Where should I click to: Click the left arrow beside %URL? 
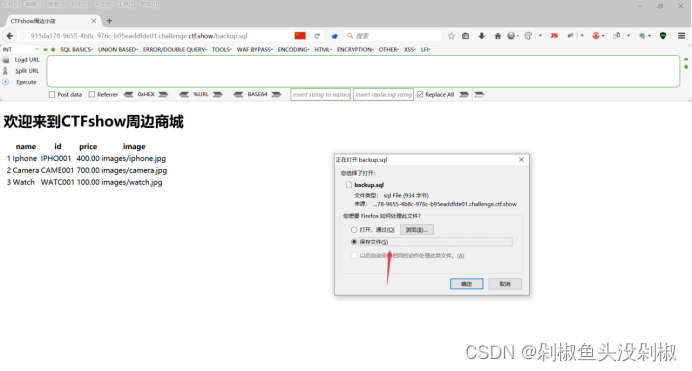pyautogui.click(x=184, y=94)
